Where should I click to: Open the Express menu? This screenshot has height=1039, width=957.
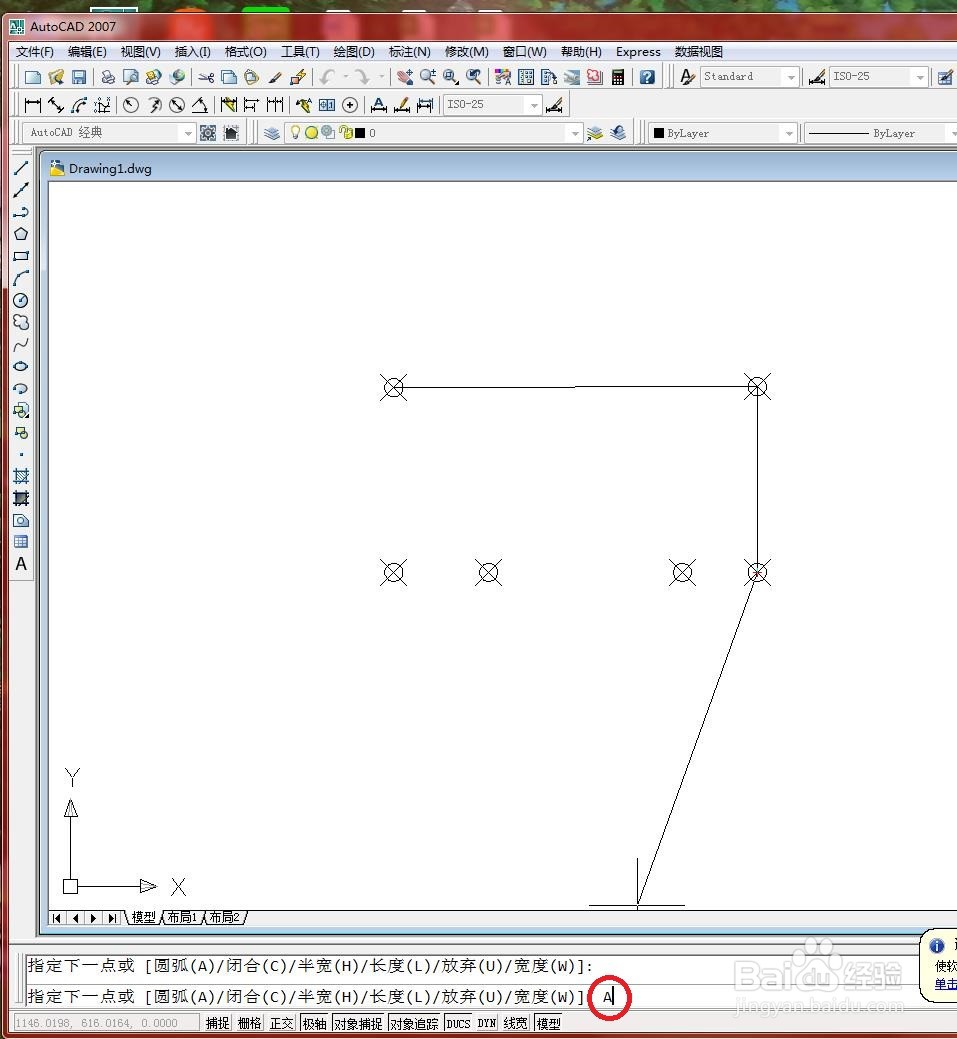(x=638, y=52)
